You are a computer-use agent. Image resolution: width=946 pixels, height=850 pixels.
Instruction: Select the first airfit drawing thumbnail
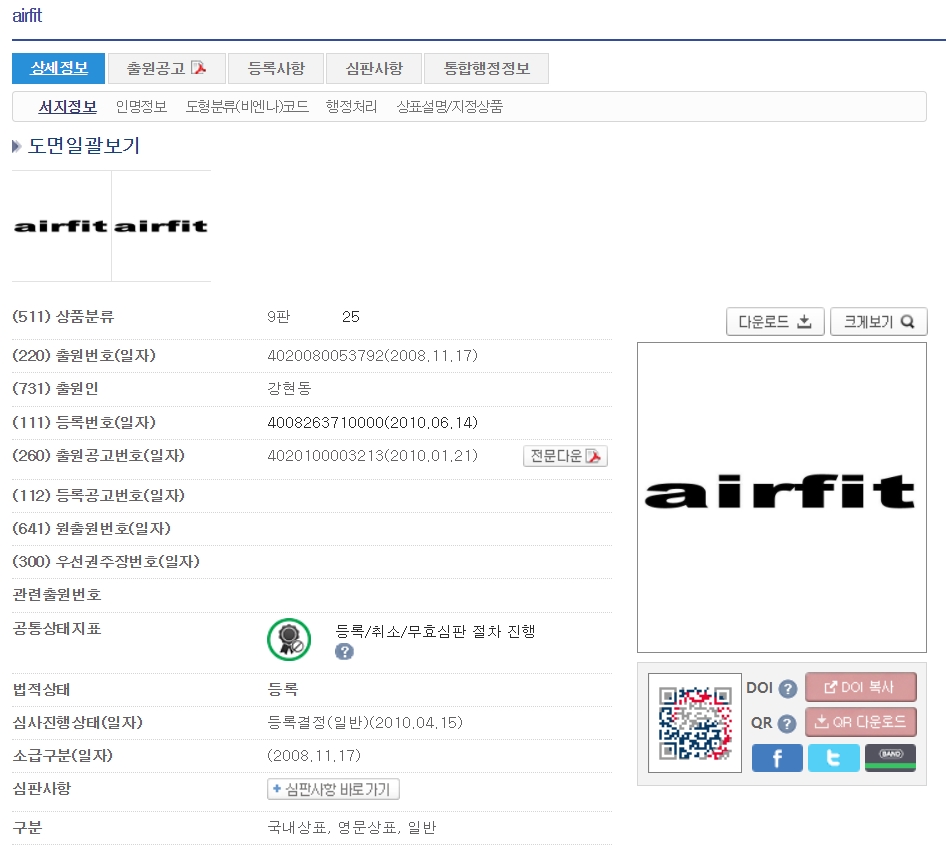pos(61,226)
